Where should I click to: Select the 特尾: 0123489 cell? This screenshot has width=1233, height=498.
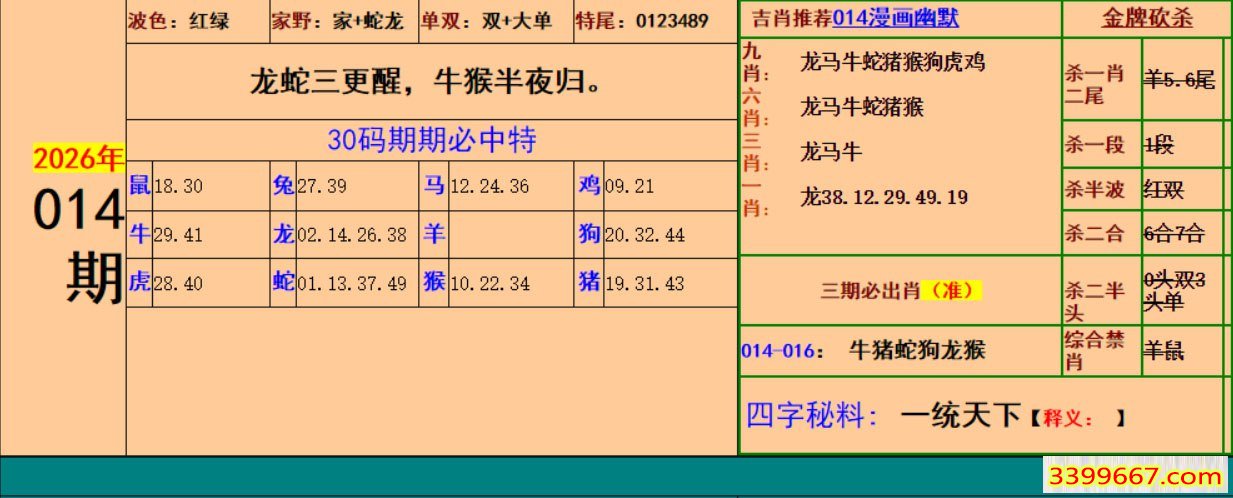(x=642, y=21)
